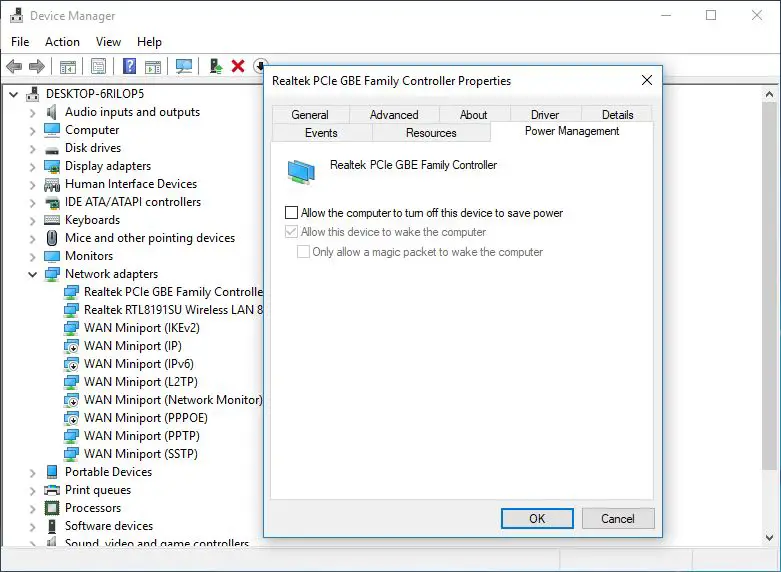Click the Properties sheet toolbar icon
This screenshot has height=572, width=781.
(x=99, y=66)
